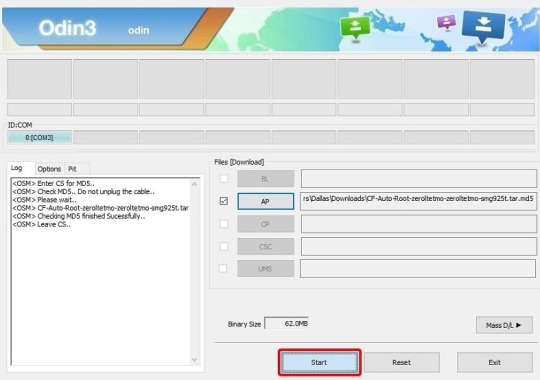Enable the BL checkbox

224,178
